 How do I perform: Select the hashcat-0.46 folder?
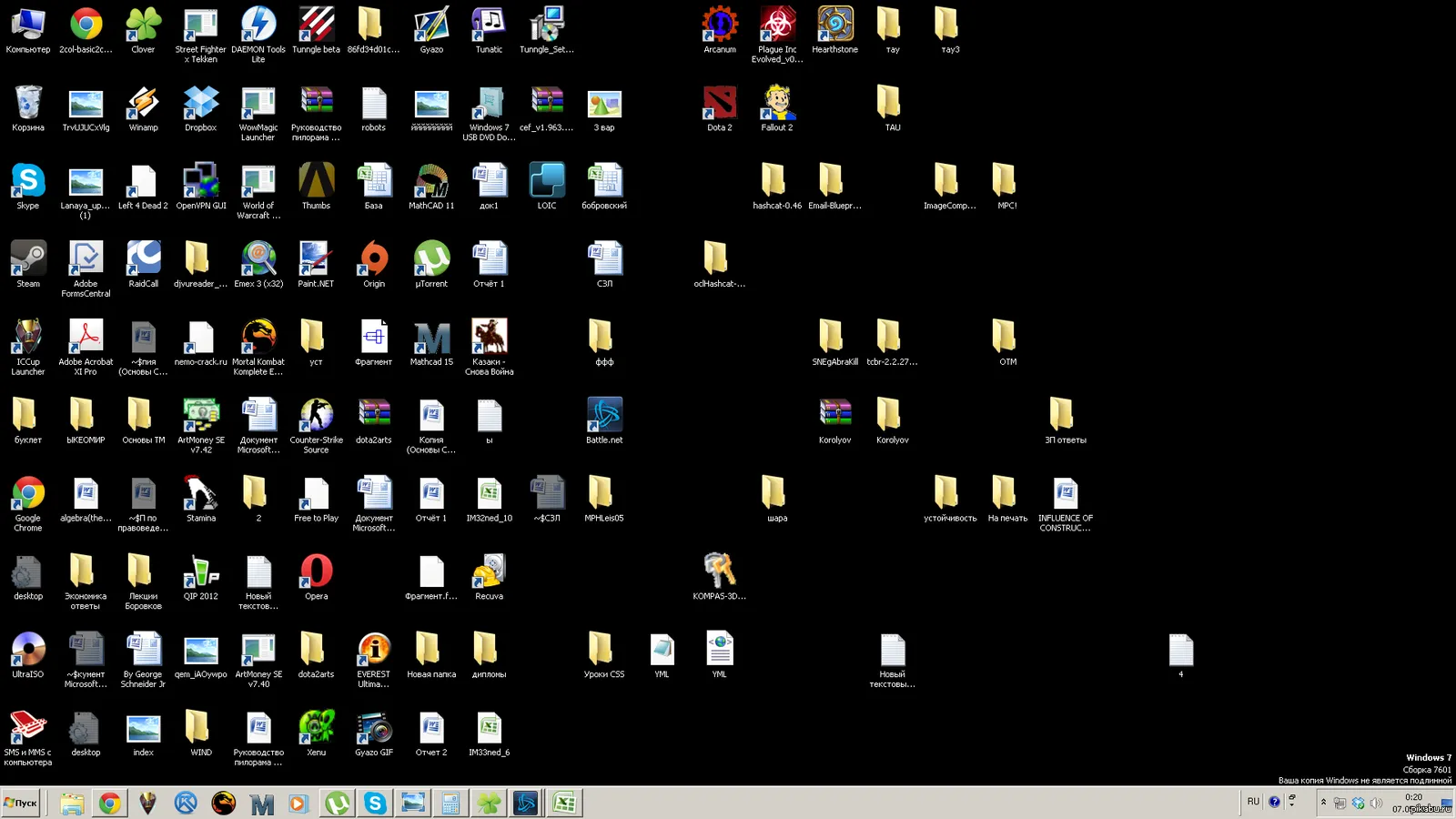[777, 187]
